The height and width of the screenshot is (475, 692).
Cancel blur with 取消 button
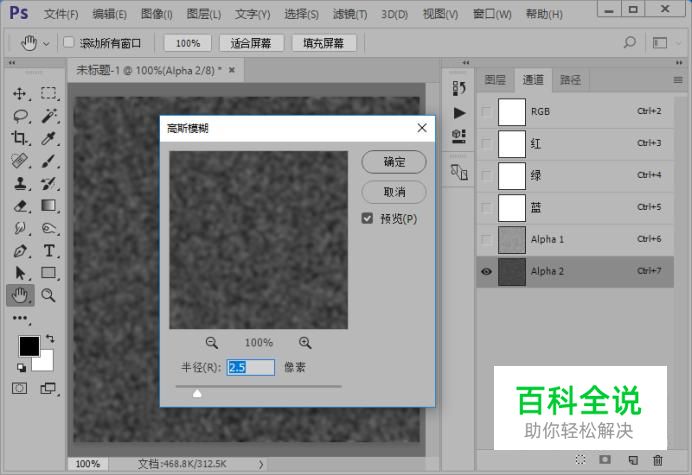[394, 192]
